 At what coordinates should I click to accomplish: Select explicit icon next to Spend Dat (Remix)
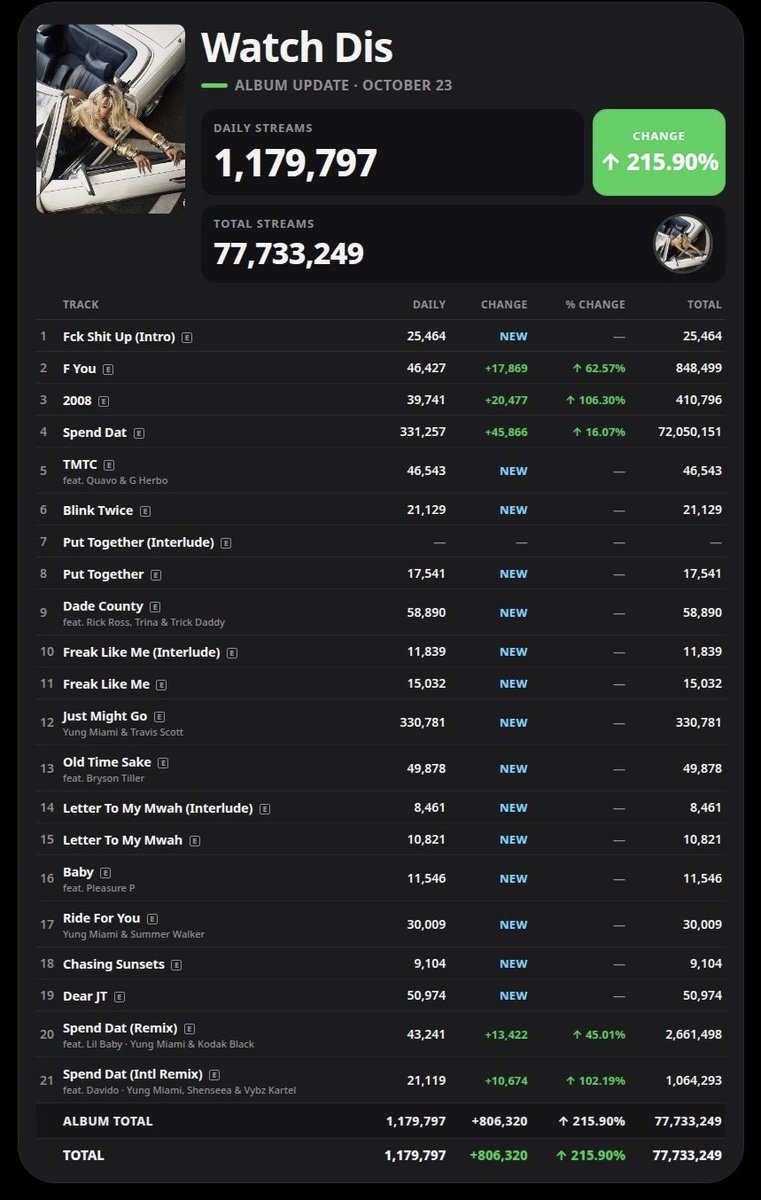coord(189,1029)
